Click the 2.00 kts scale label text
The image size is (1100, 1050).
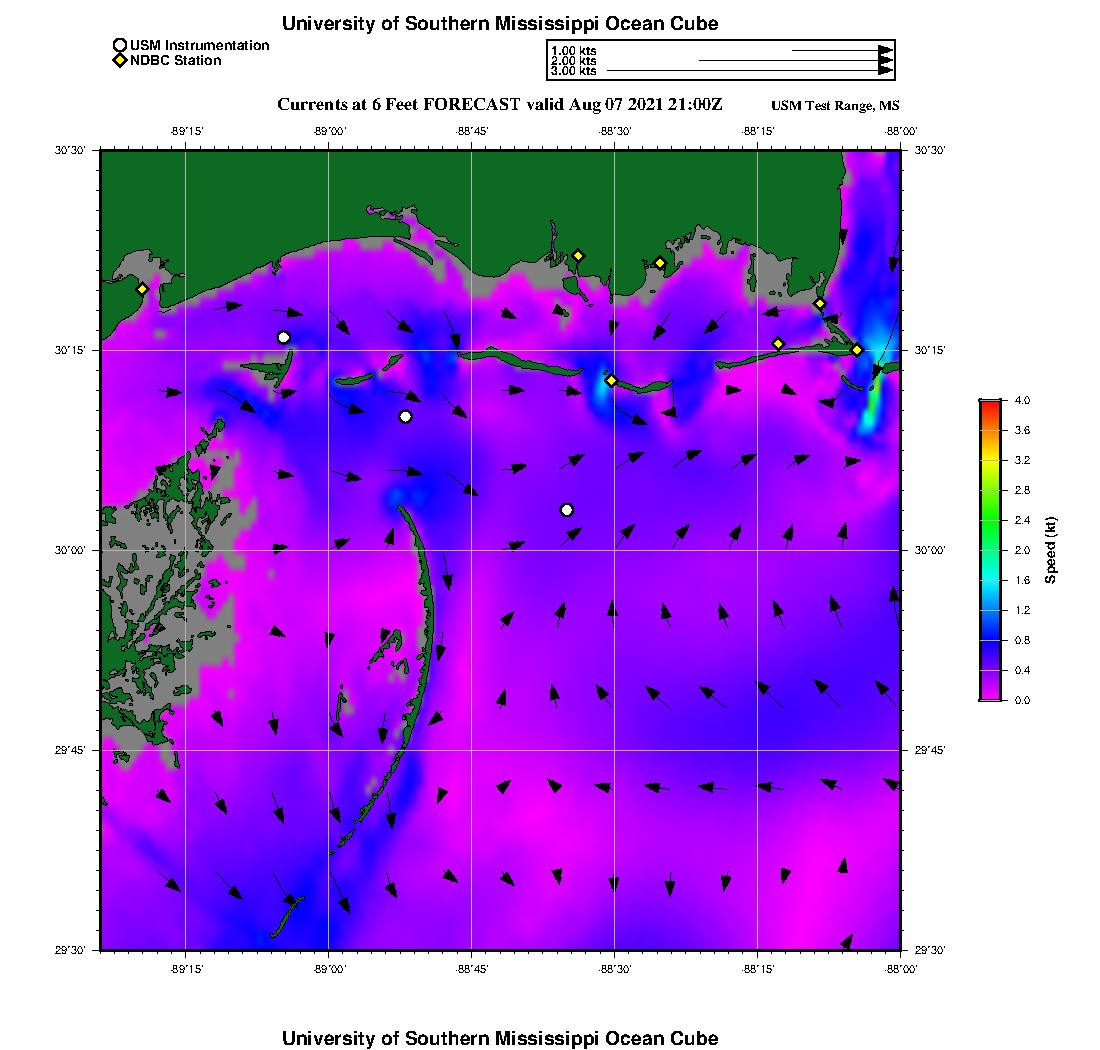(x=573, y=61)
